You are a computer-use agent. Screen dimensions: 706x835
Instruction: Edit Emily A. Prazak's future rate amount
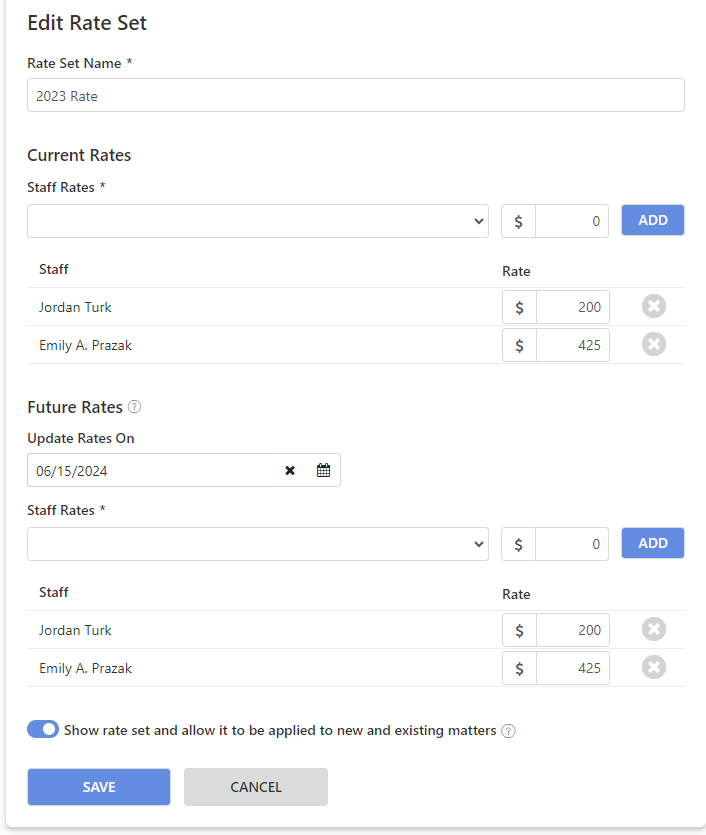[572, 668]
